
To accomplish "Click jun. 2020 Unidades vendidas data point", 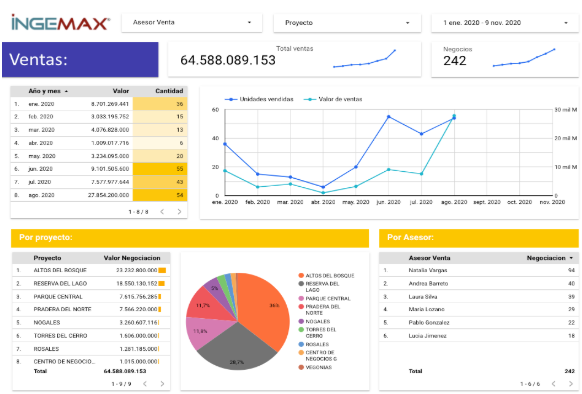I will point(389,117).
